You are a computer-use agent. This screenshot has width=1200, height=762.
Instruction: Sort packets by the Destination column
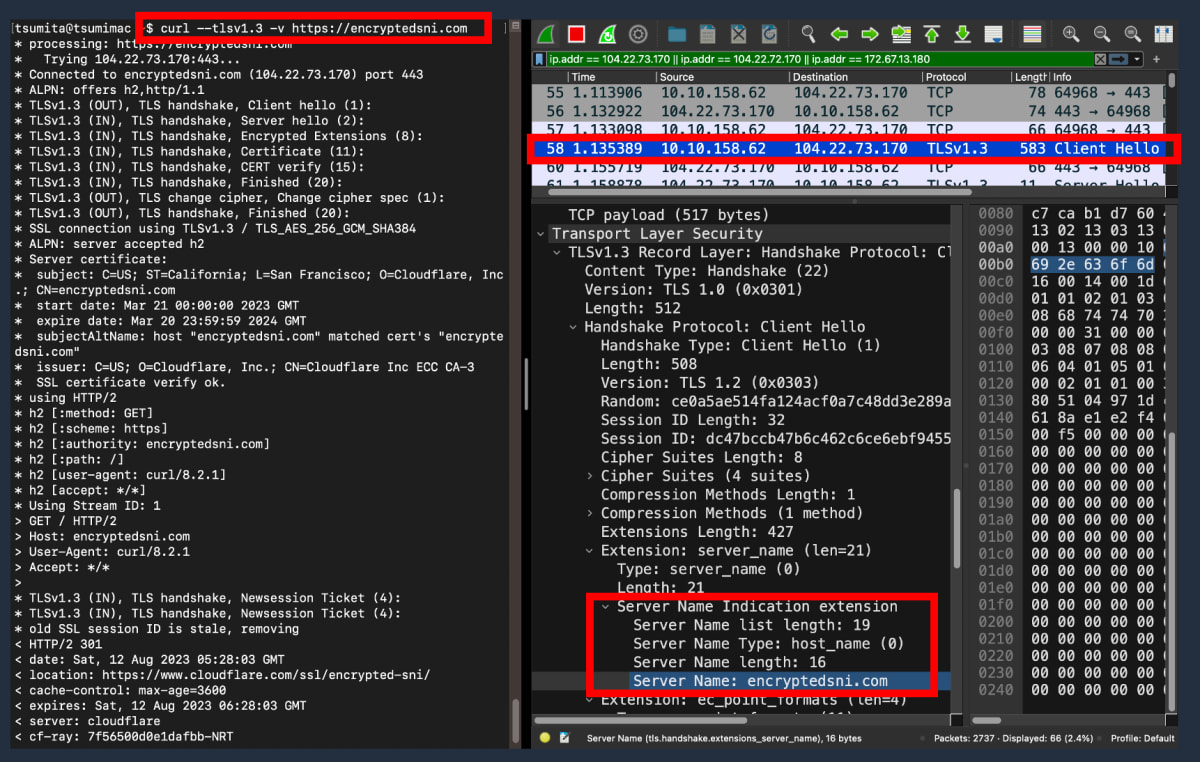pos(855,77)
